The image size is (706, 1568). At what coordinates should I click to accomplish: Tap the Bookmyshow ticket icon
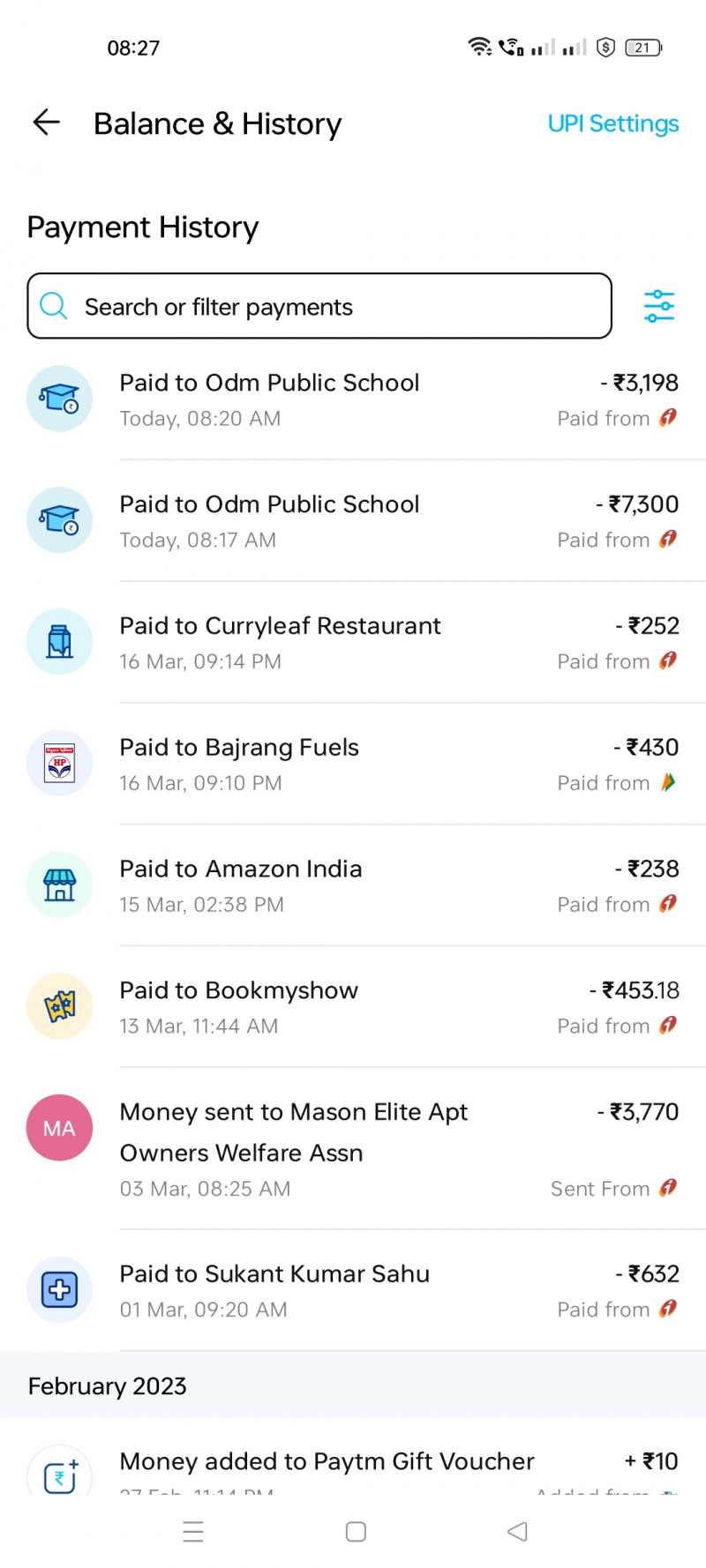[x=59, y=1006]
